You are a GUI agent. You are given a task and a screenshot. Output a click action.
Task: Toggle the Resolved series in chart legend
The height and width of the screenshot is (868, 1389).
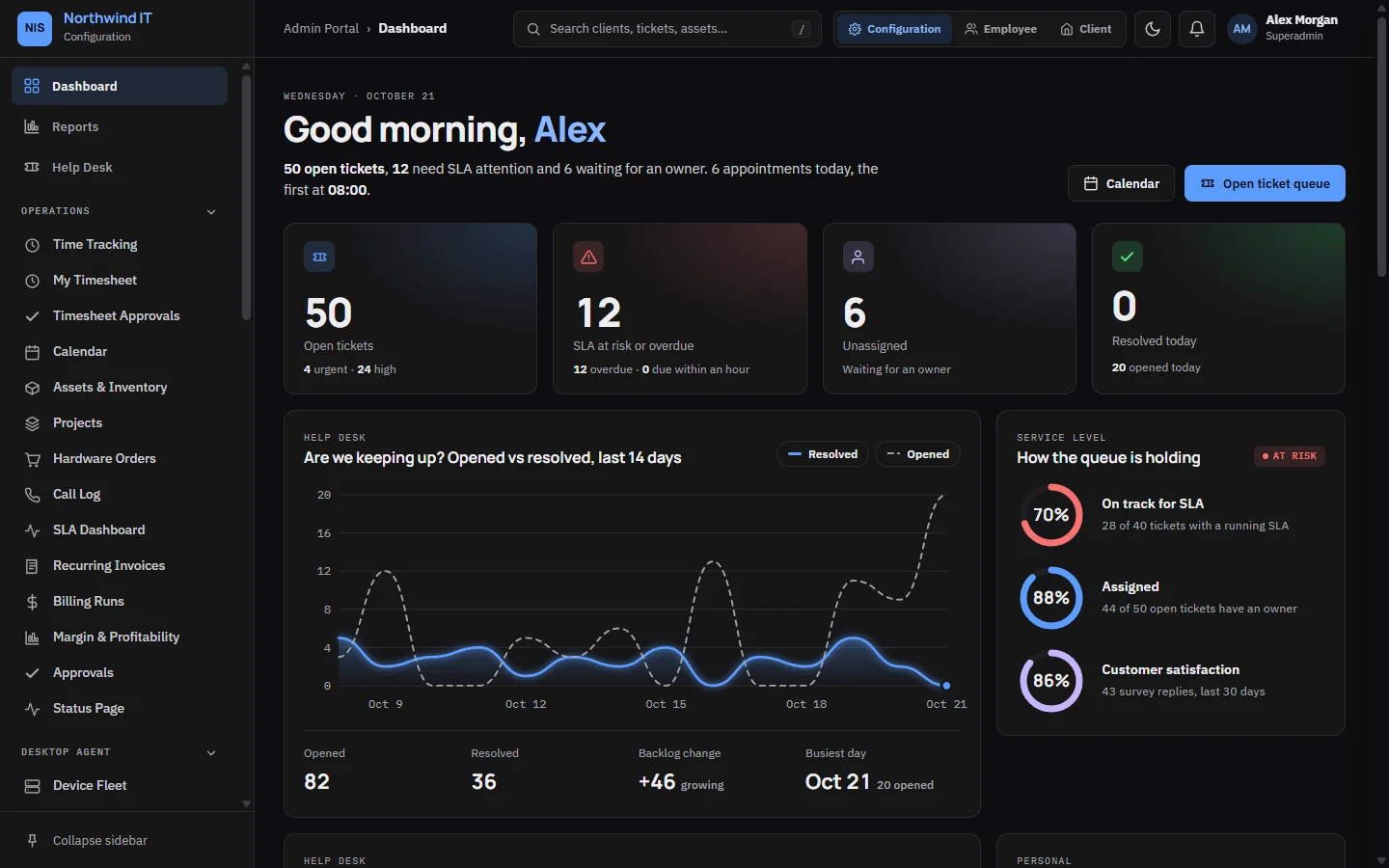pos(823,454)
